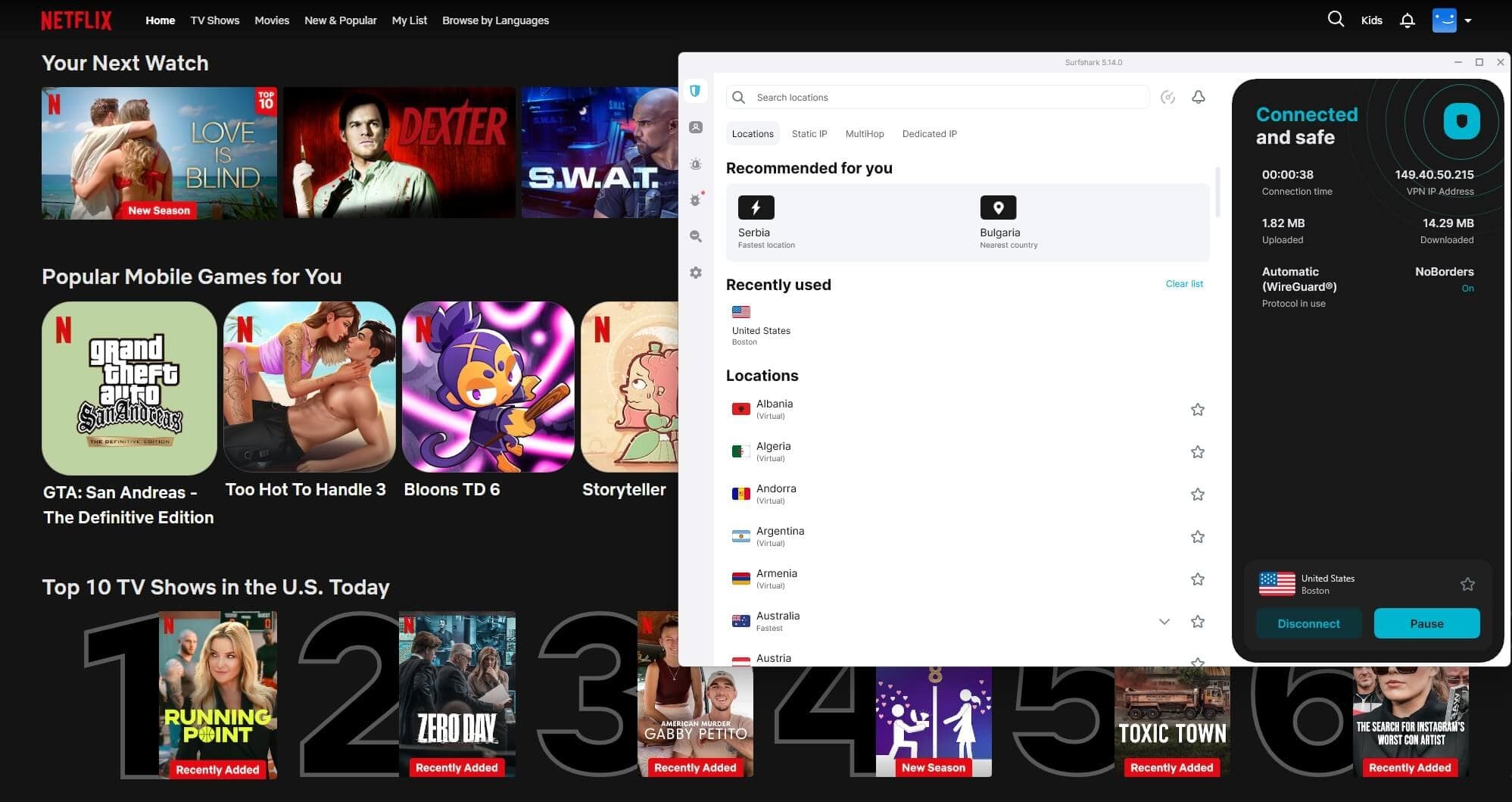Select the VPN shield in Surfshark's sidebar

[695, 91]
